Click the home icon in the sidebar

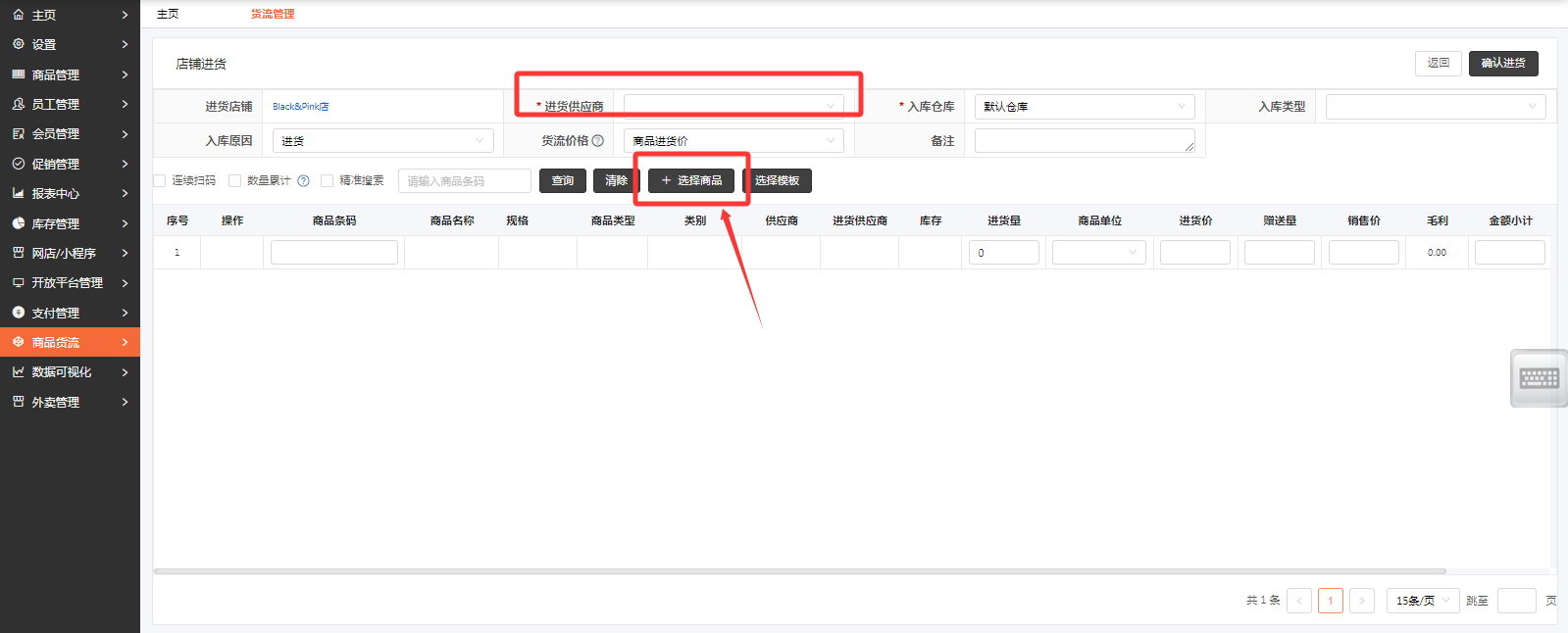tap(18, 15)
